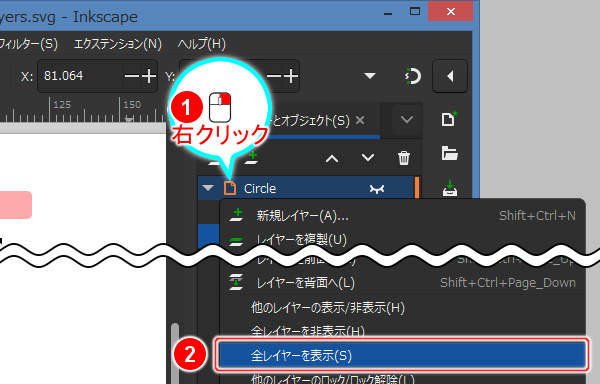Viewport: 600px width, 384px height.
Task: Open the ヘルプ(H) menu
Action: point(201,44)
